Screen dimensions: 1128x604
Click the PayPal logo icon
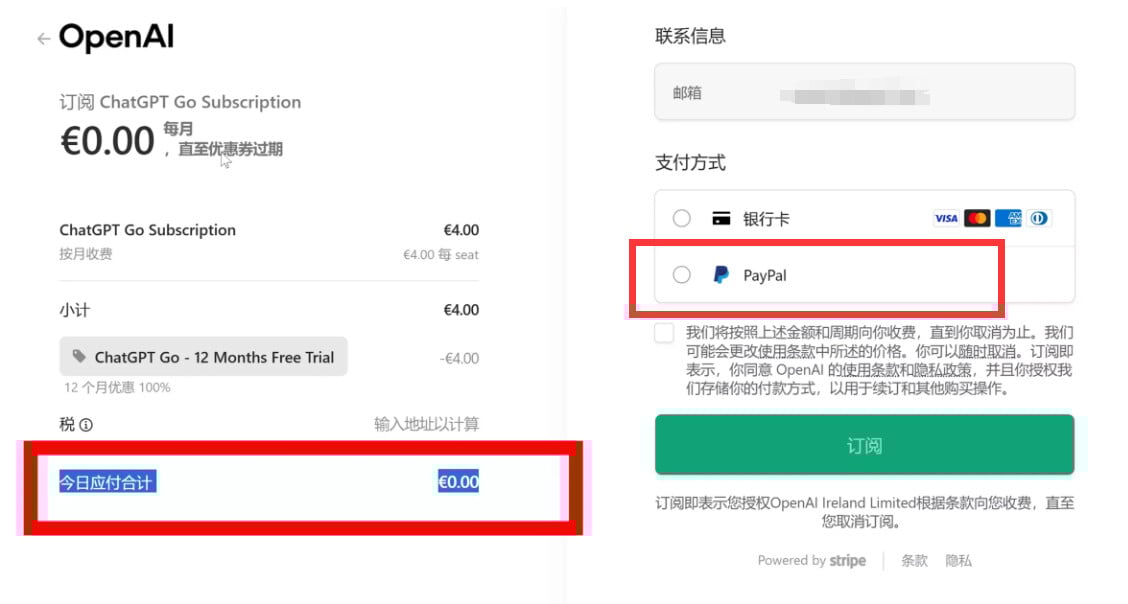(x=721, y=275)
